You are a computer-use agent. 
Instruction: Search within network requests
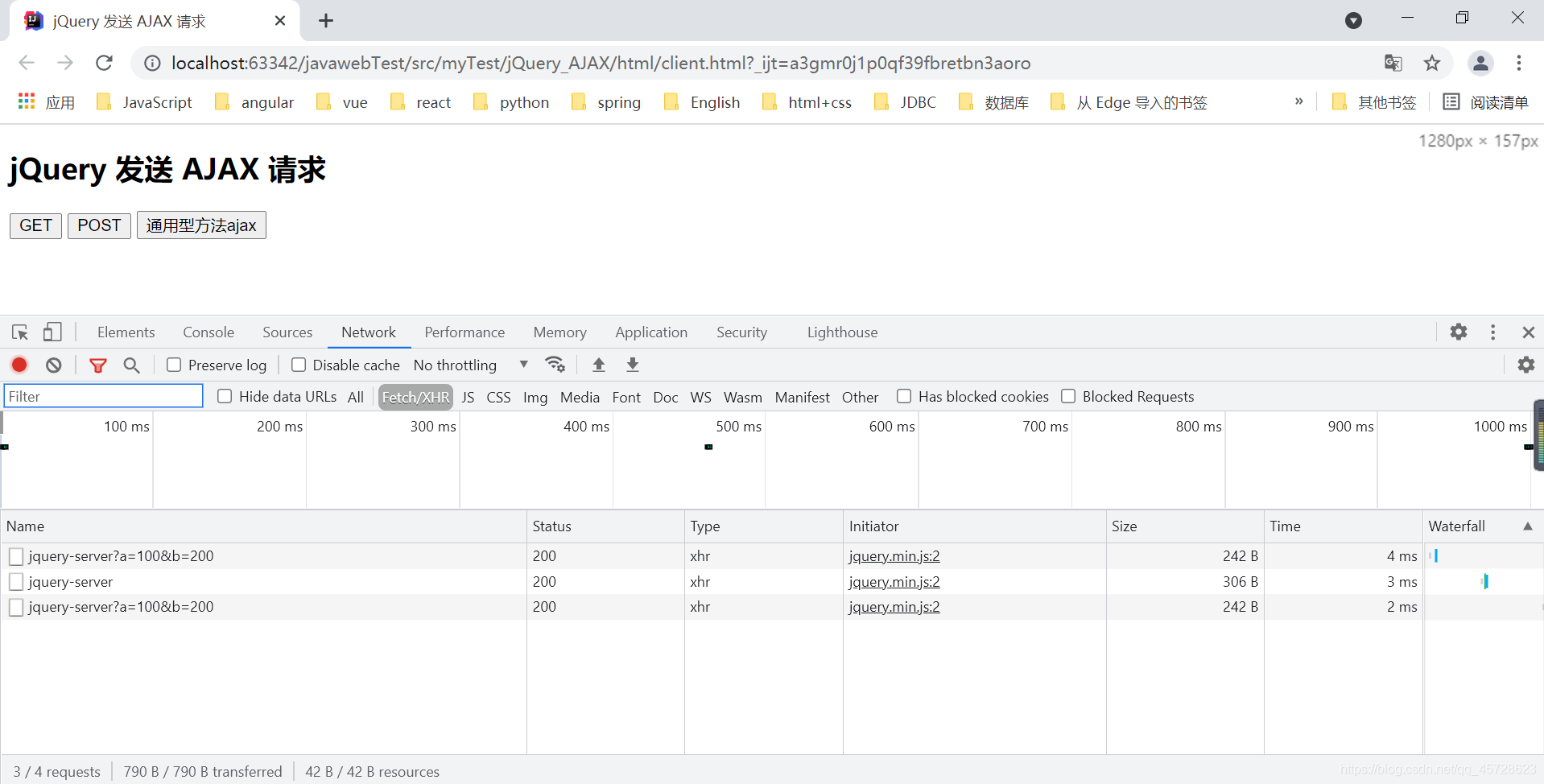tap(131, 365)
